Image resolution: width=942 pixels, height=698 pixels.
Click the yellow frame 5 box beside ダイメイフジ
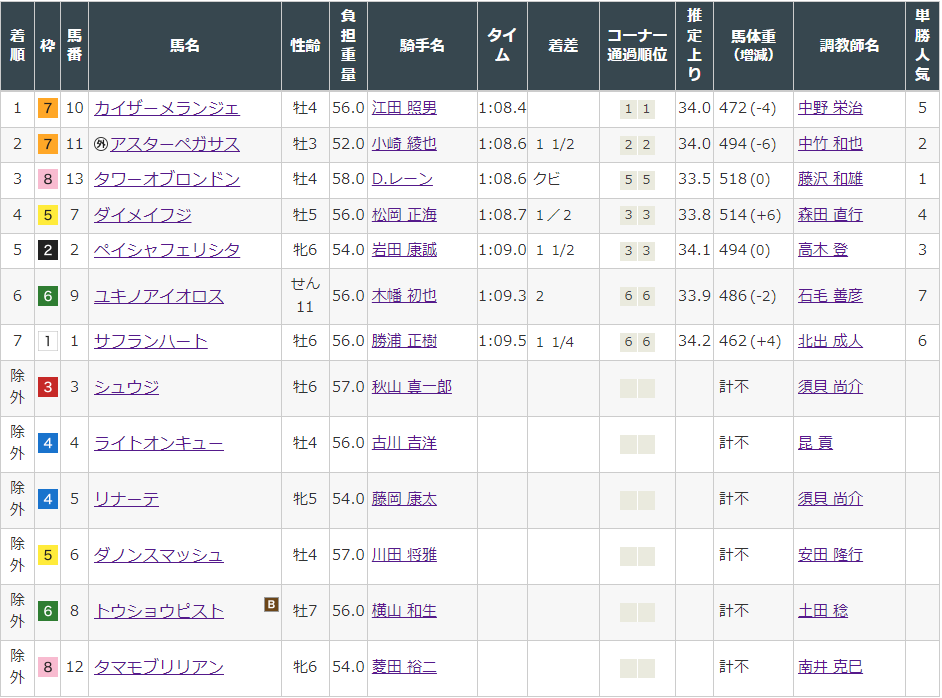pos(47,215)
